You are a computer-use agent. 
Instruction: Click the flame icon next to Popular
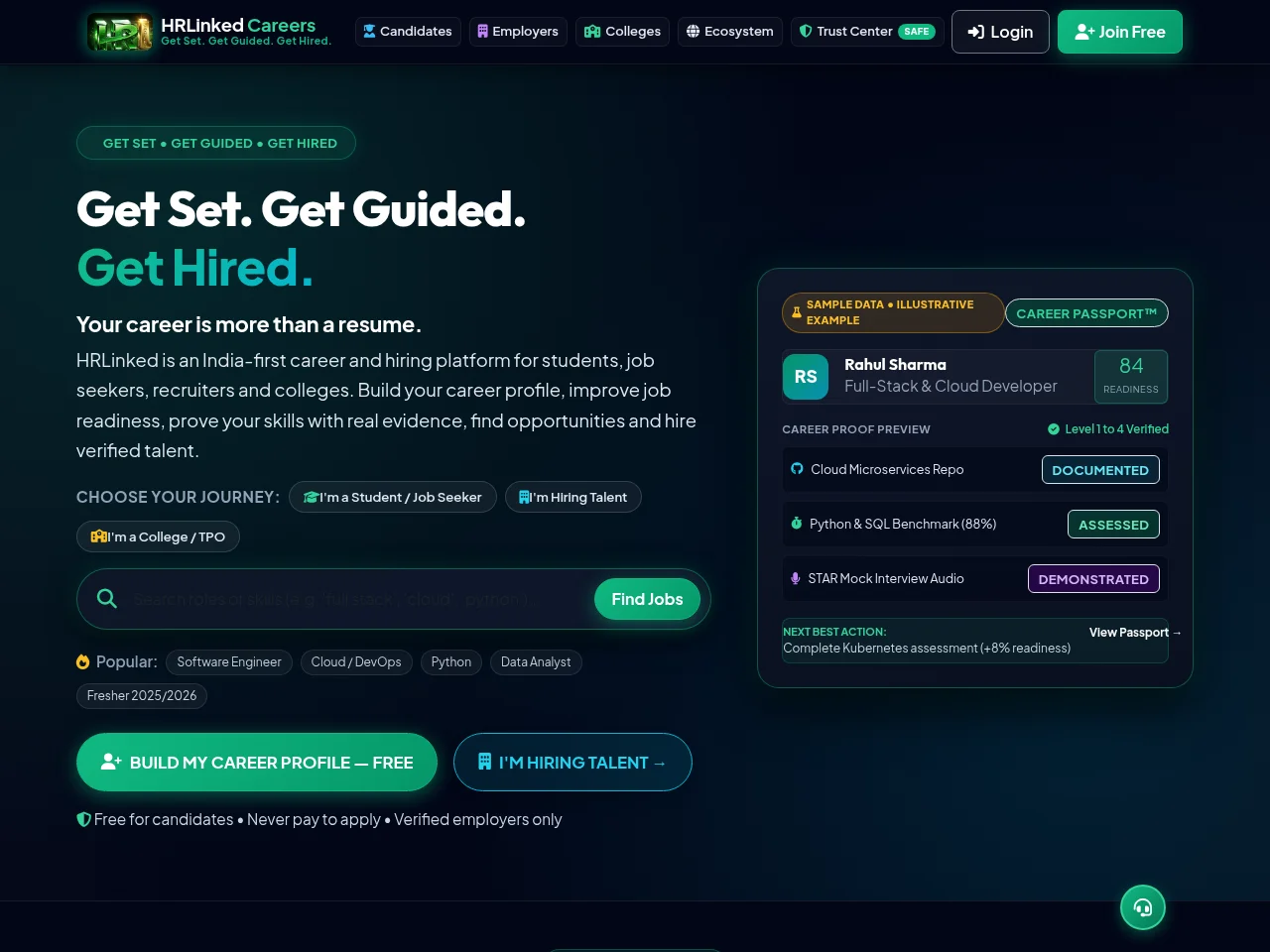point(83,661)
